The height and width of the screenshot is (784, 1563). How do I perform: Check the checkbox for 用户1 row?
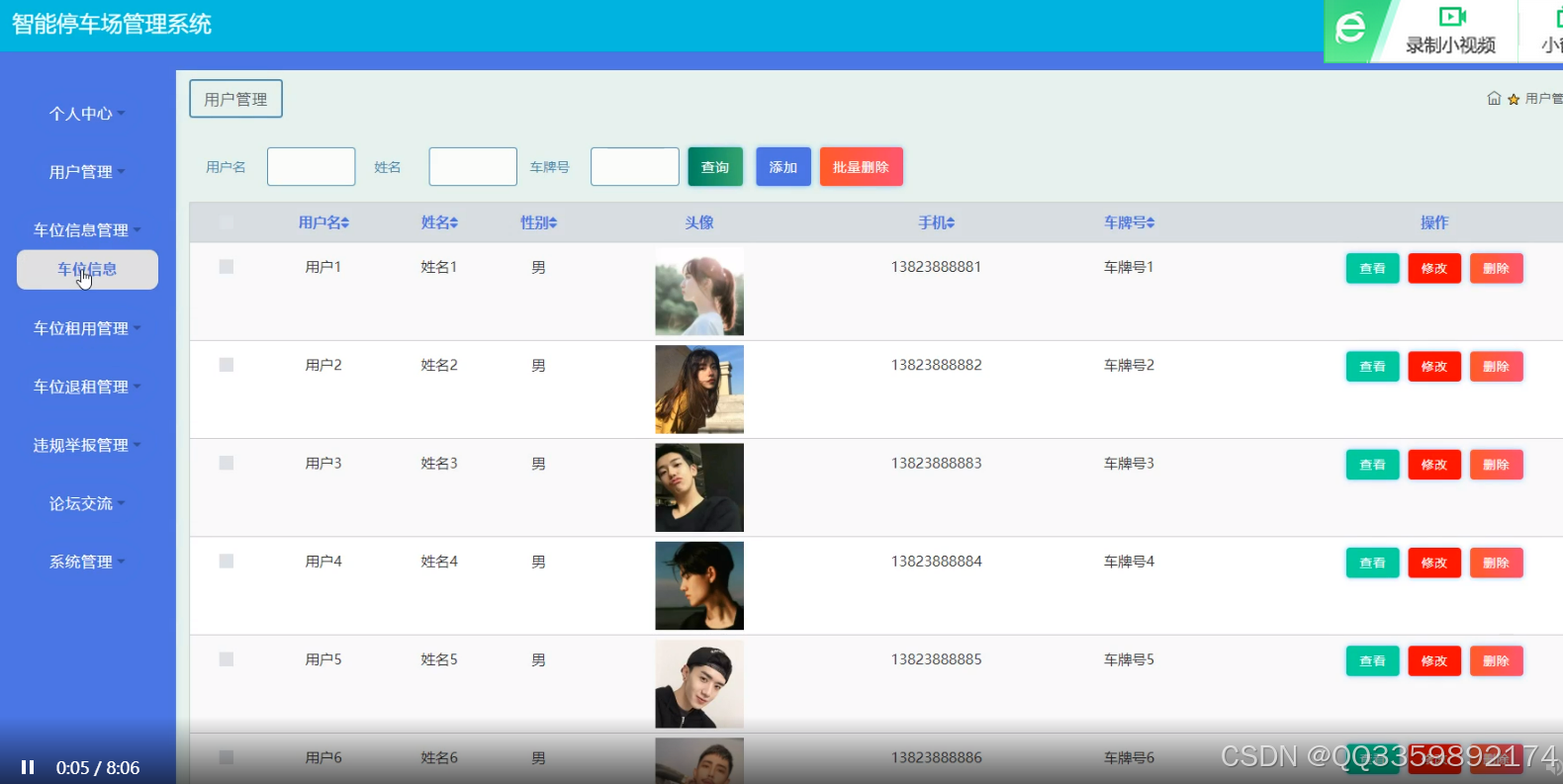pyautogui.click(x=227, y=267)
